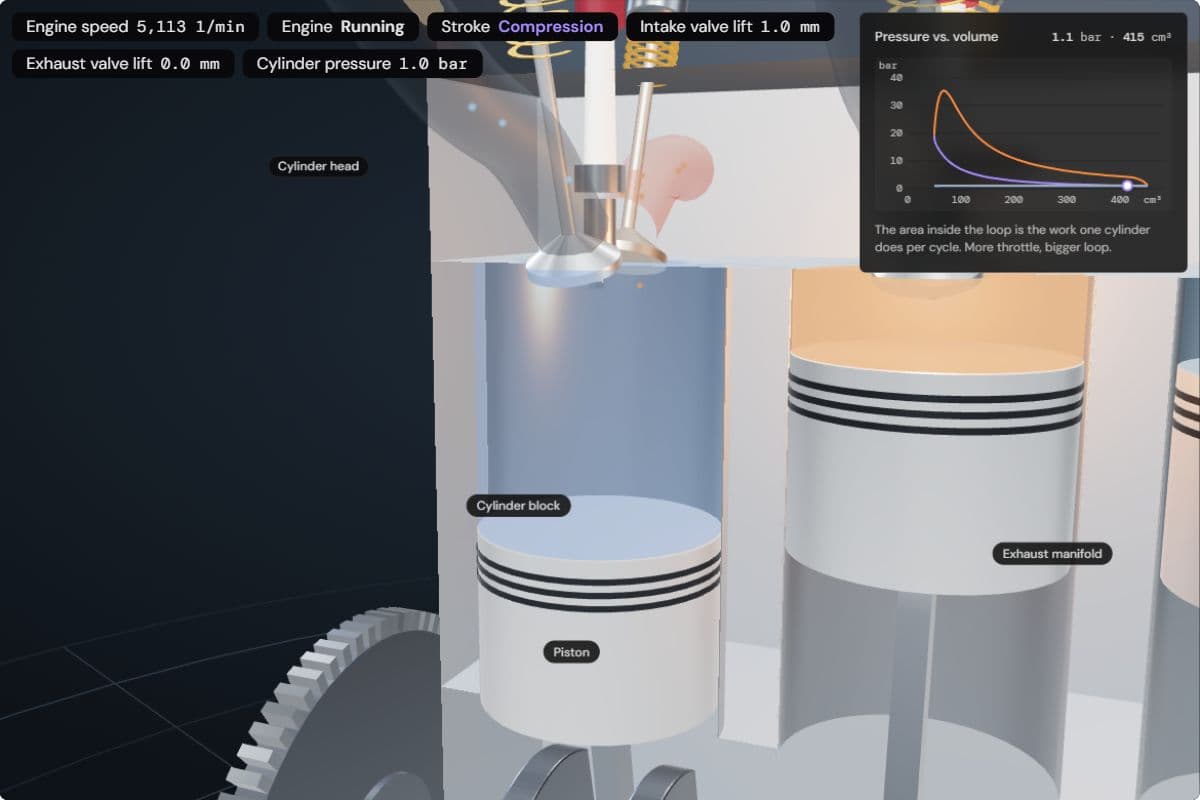Click the bar unit label above the pressure axis
The height and width of the screenshot is (800, 1200).
click(888, 65)
